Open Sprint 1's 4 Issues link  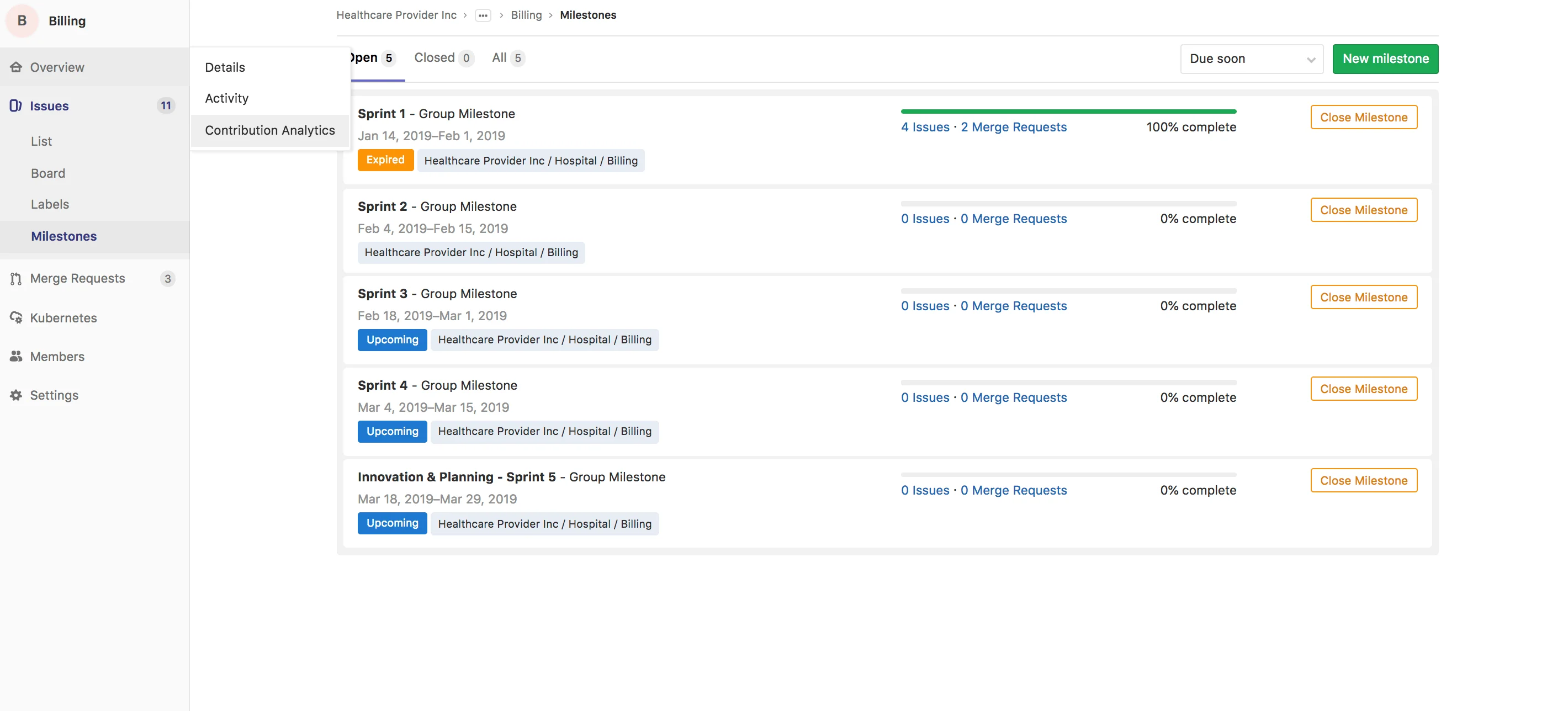[x=925, y=127]
